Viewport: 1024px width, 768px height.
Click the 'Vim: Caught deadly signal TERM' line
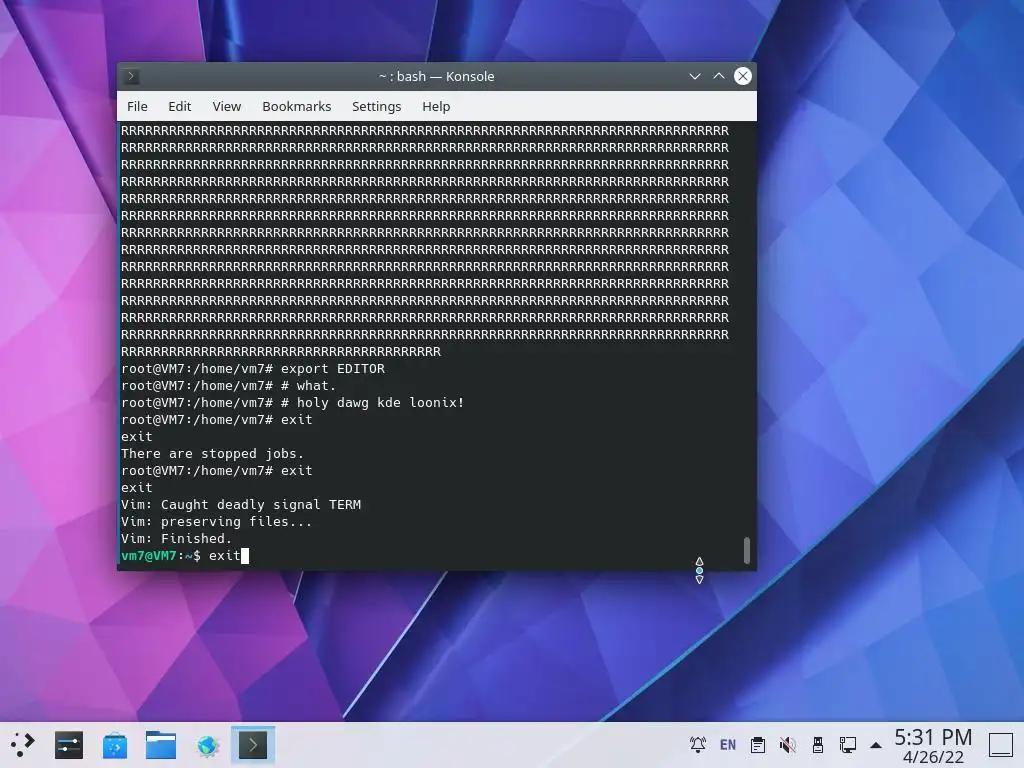tap(241, 505)
